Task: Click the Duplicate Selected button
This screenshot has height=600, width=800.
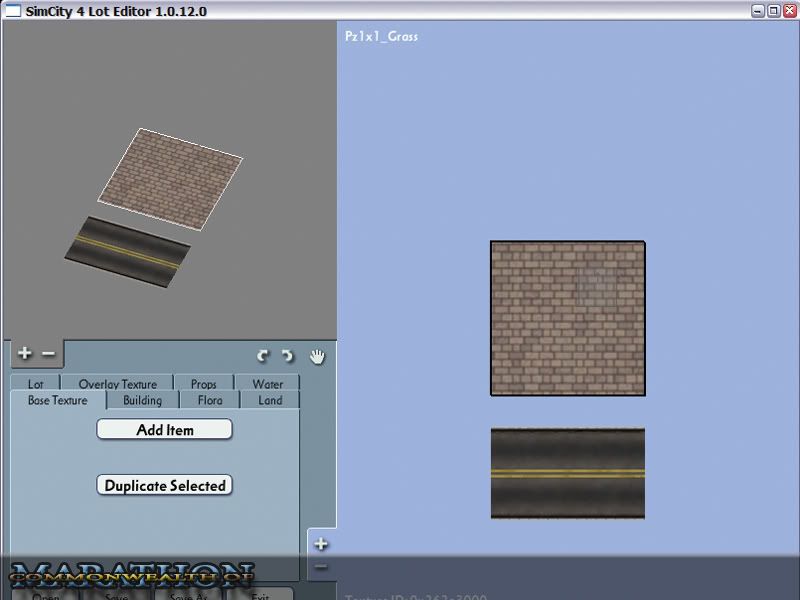Action: 164,485
